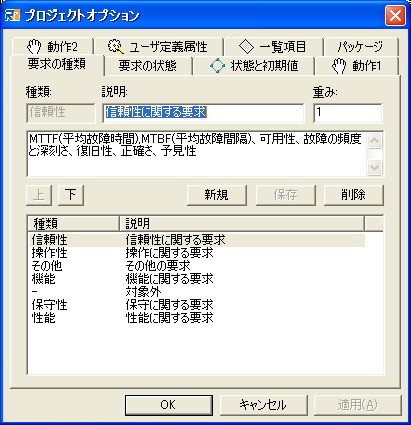Click the gear icon on ユーザ定義属性 tab
This screenshot has height=425, width=411.
click(x=116, y=46)
